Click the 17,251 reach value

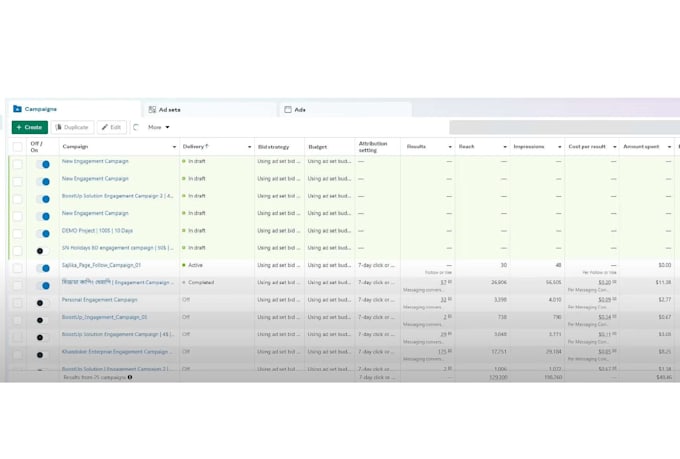tap(499, 352)
